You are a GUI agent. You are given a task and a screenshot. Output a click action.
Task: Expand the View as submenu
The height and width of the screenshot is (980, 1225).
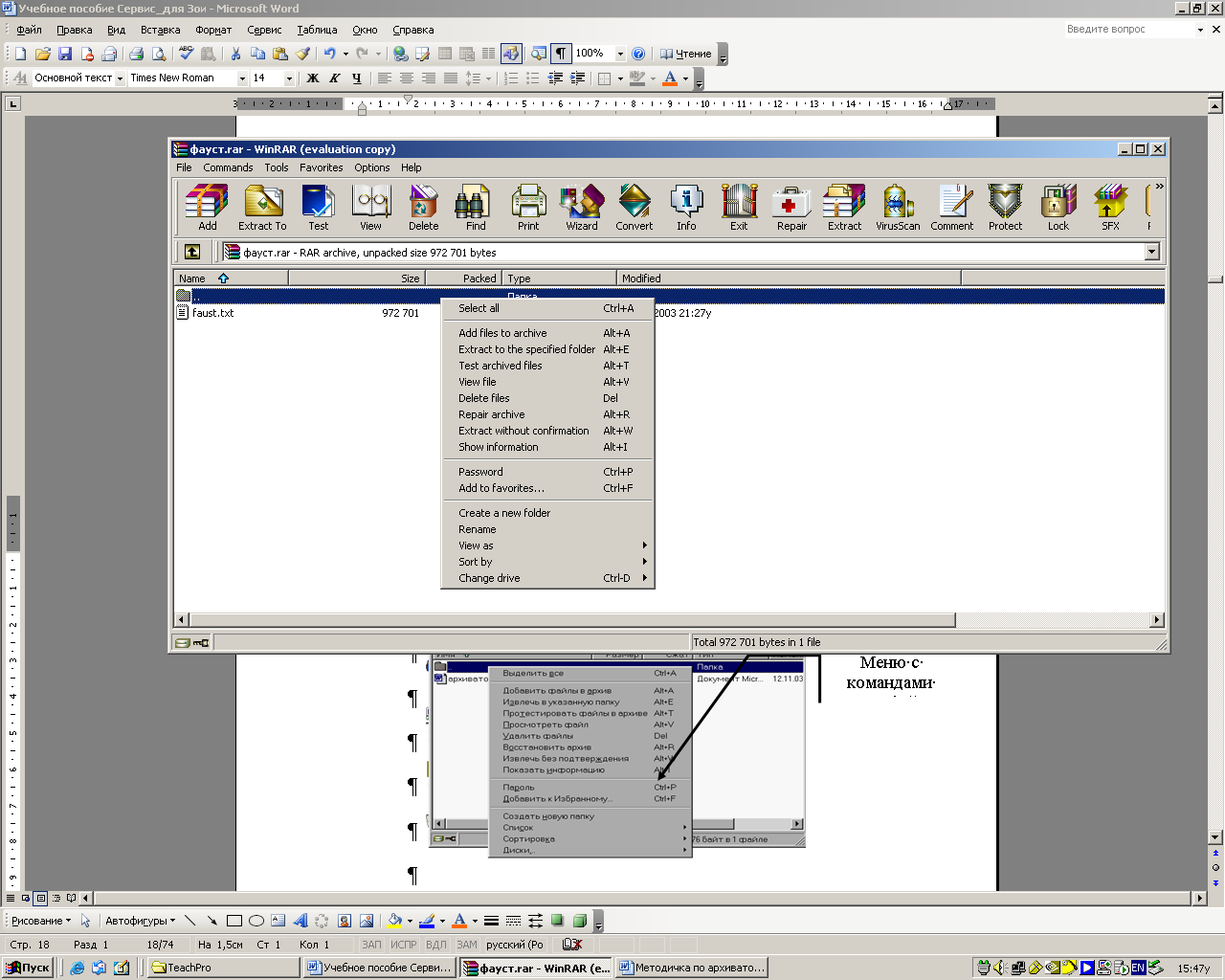coord(547,546)
